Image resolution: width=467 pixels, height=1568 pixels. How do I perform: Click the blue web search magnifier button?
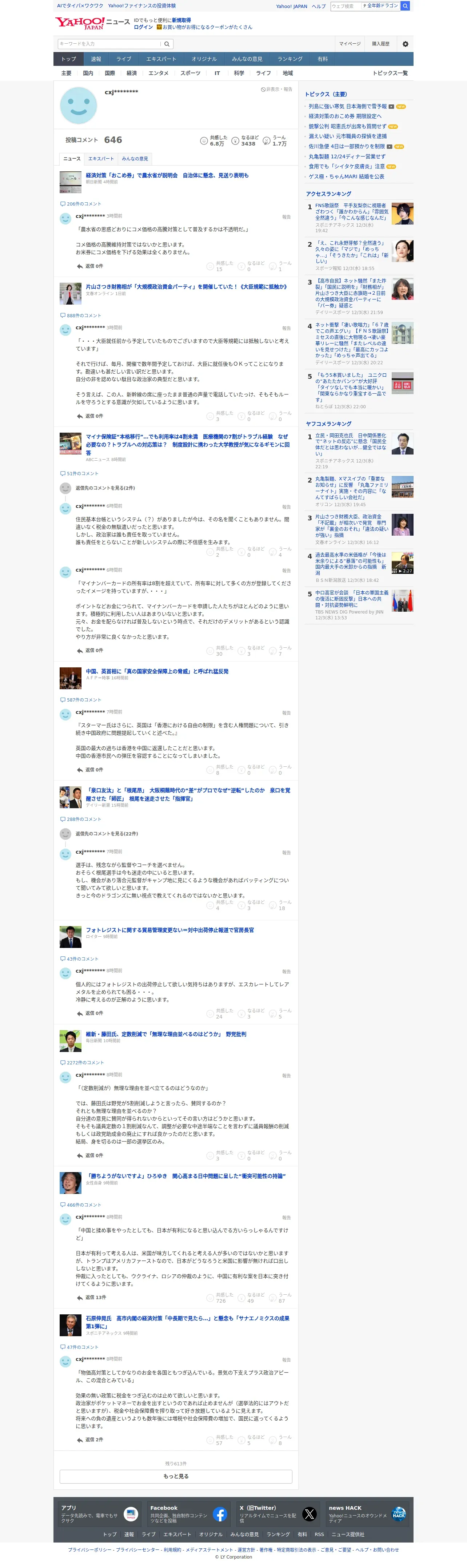405,5
